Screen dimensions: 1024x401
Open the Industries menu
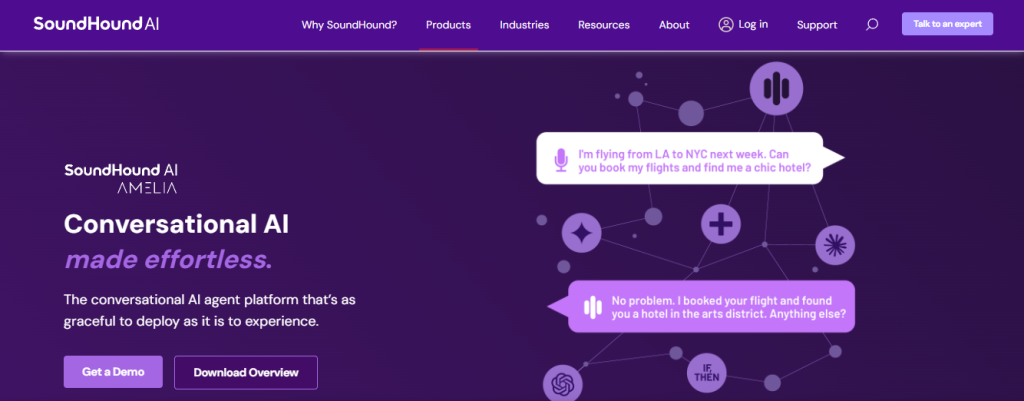pyautogui.click(x=524, y=25)
